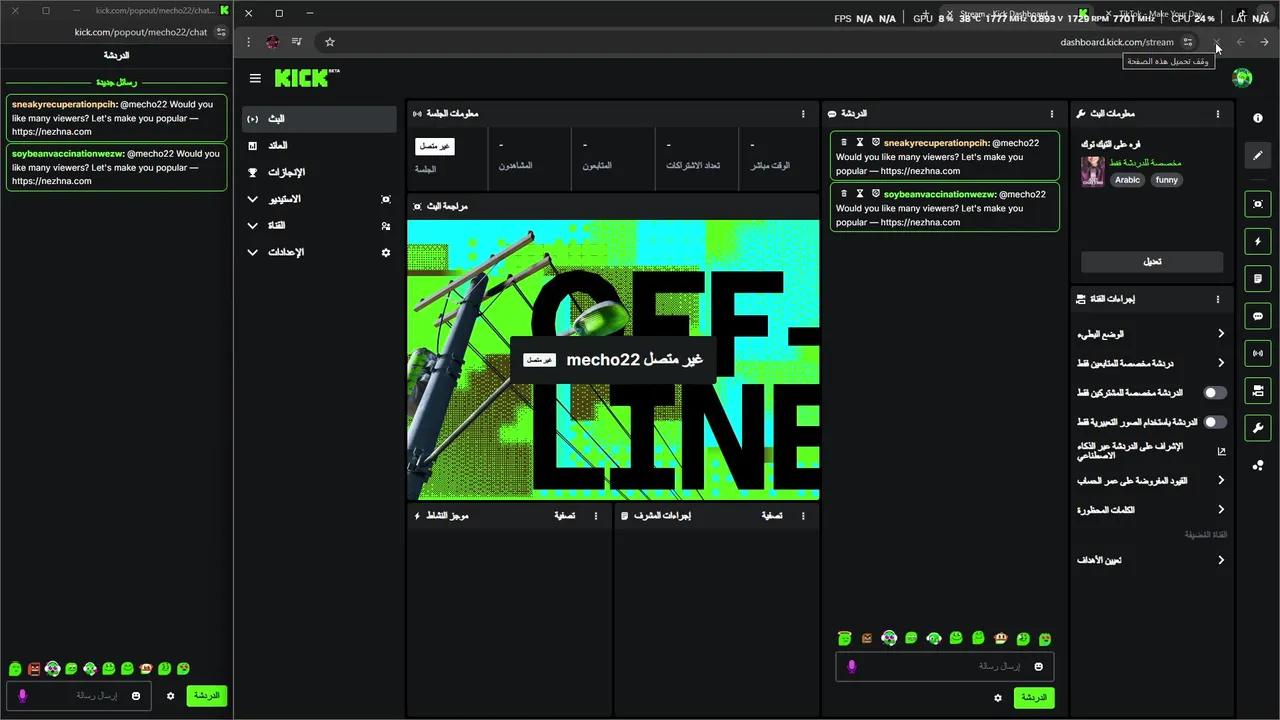This screenshot has width=1280, height=720.
Task: Toggle the document mod-actions icon in the right toolbar
Action: click(x=1258, y=278)
